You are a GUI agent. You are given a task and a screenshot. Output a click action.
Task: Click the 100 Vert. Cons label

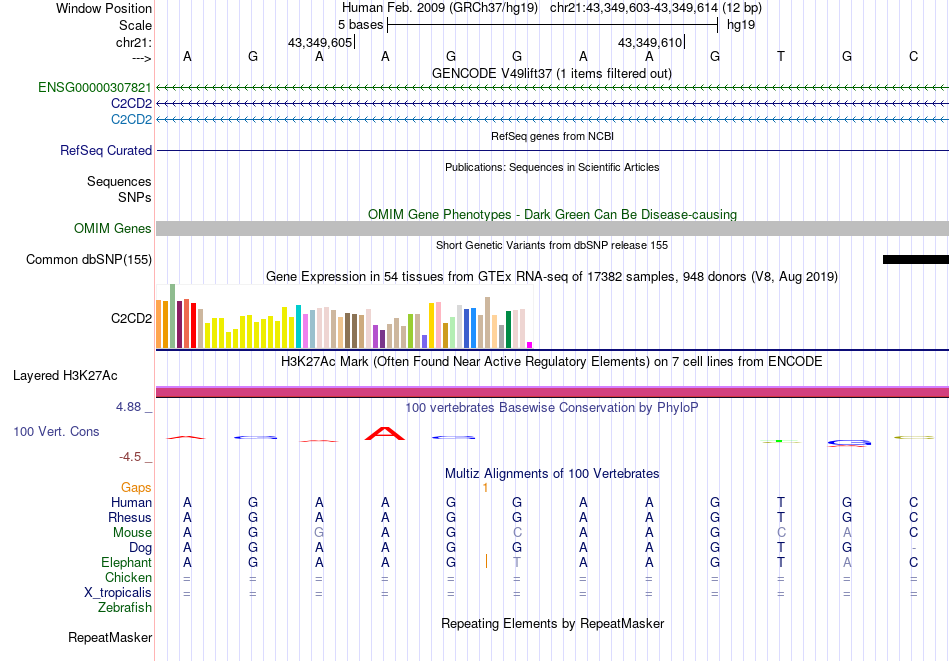(x=56, y=431)
